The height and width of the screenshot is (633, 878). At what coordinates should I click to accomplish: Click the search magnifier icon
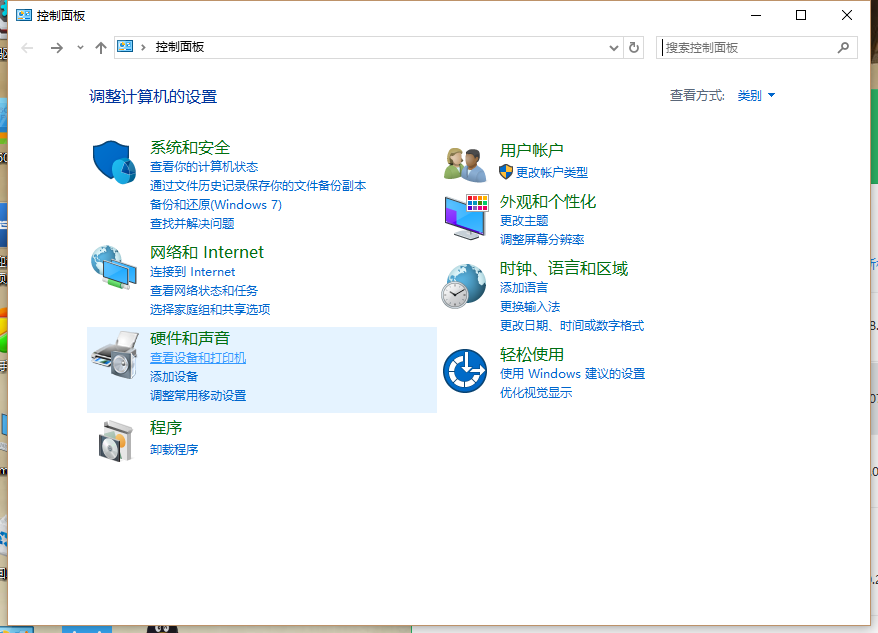click(843, 48)
